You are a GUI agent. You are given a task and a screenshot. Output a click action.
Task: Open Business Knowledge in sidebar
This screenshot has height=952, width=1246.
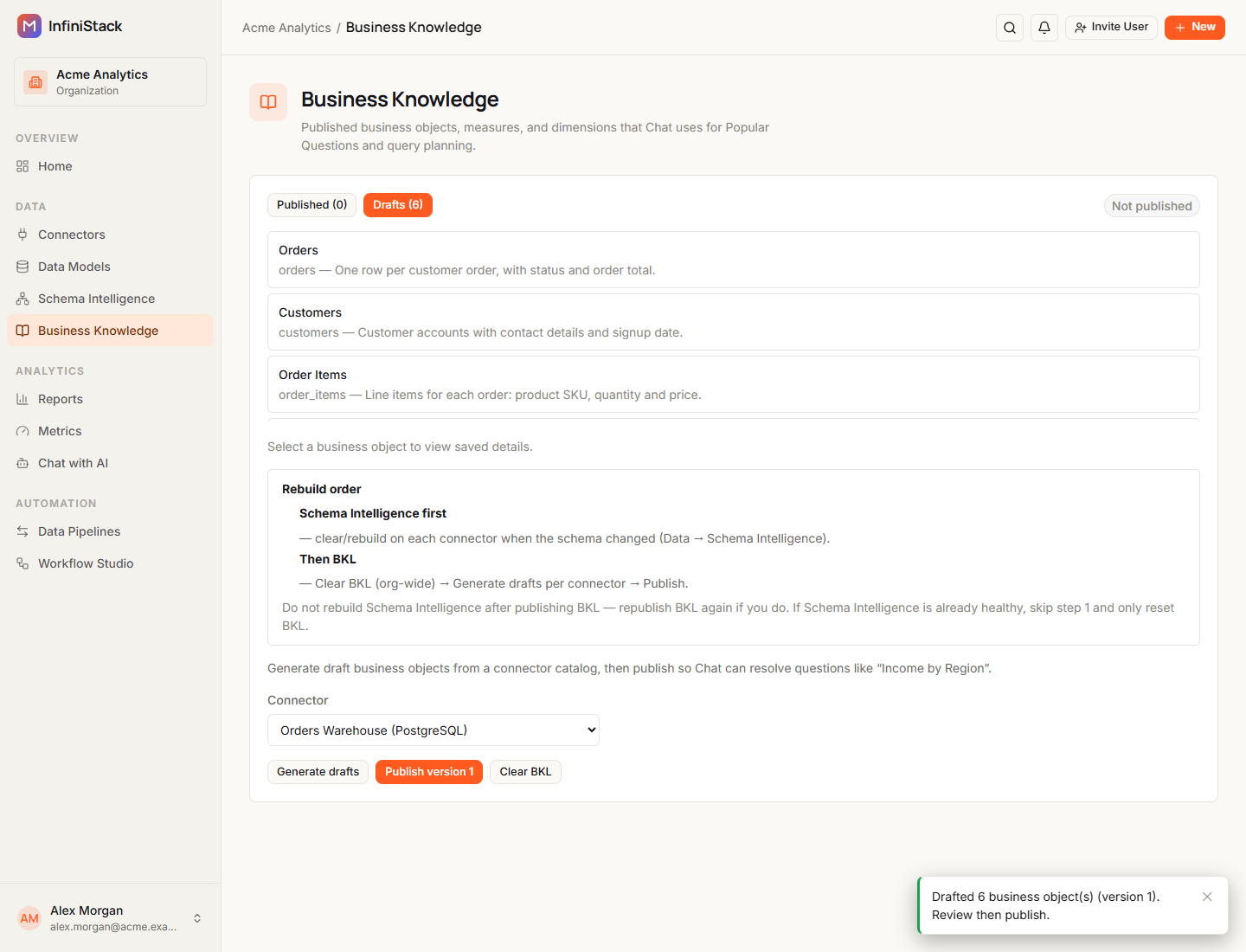tap(110, 331)
